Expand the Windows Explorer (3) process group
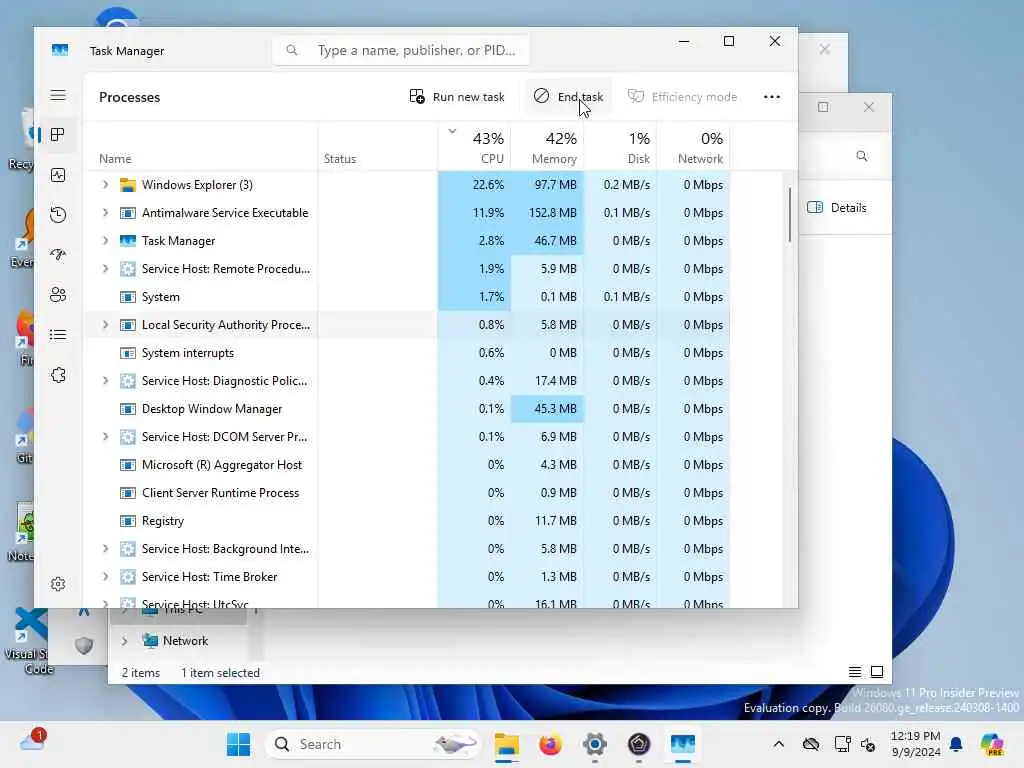The height and width of the screenshot is (768, 1024). (105, 185)
